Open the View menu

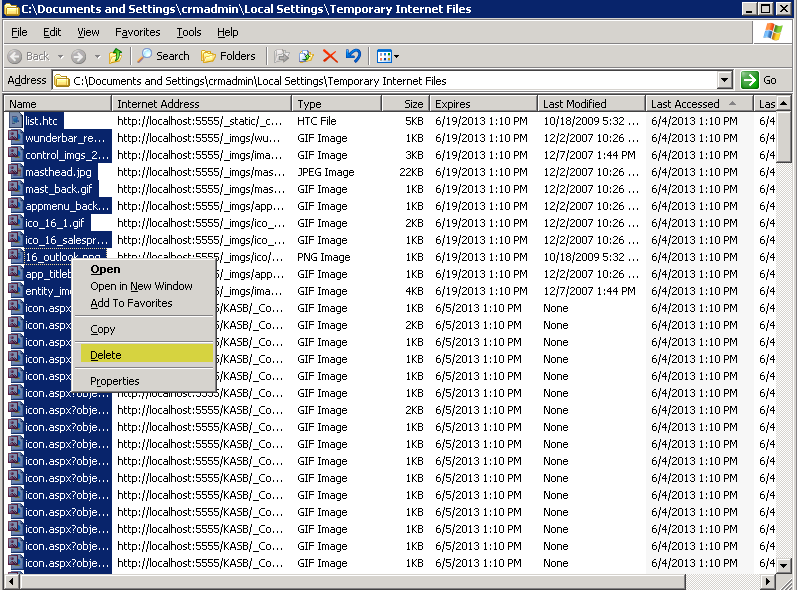pos(88,33)
